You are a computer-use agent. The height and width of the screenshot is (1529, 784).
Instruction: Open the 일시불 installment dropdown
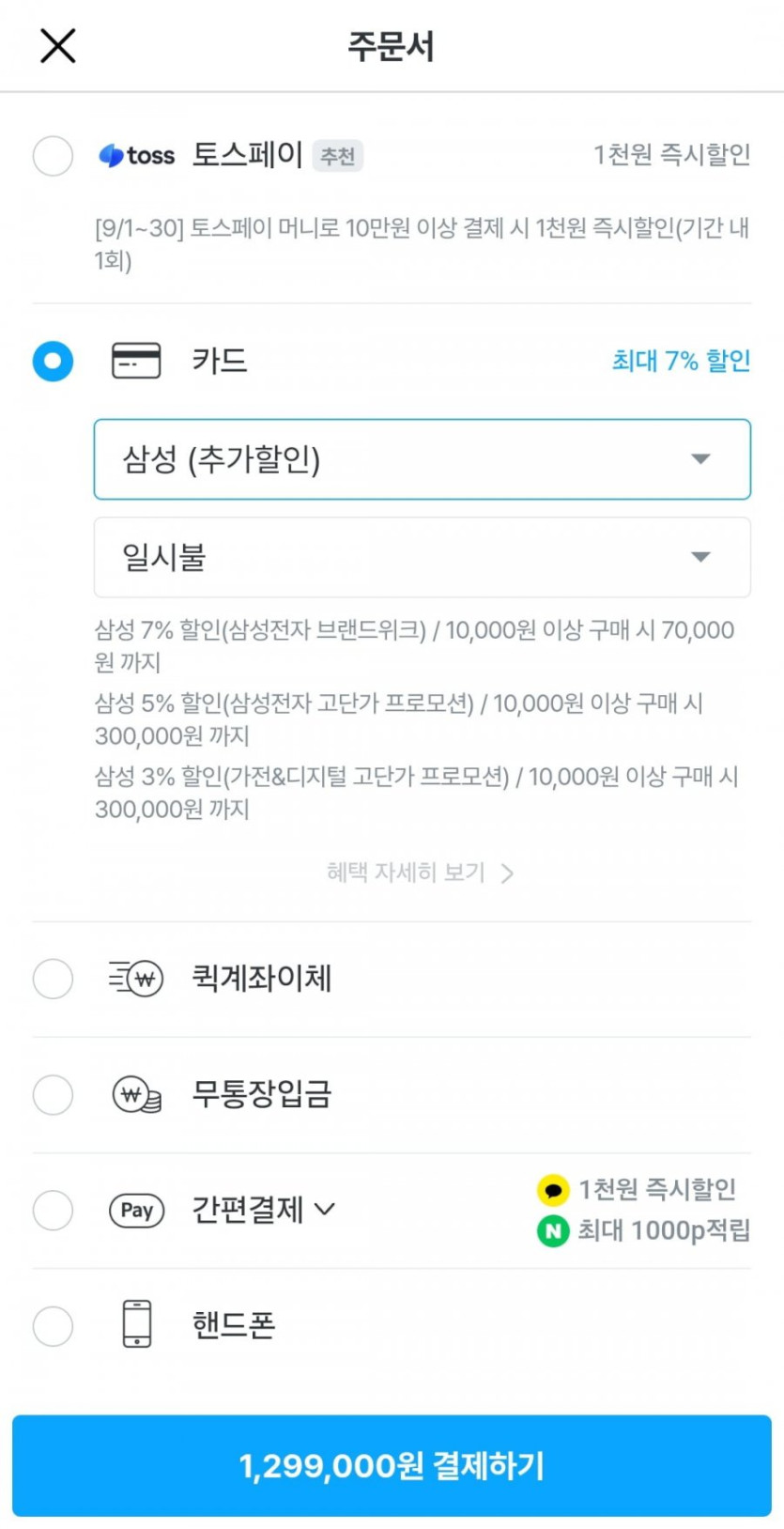(422, 557)
